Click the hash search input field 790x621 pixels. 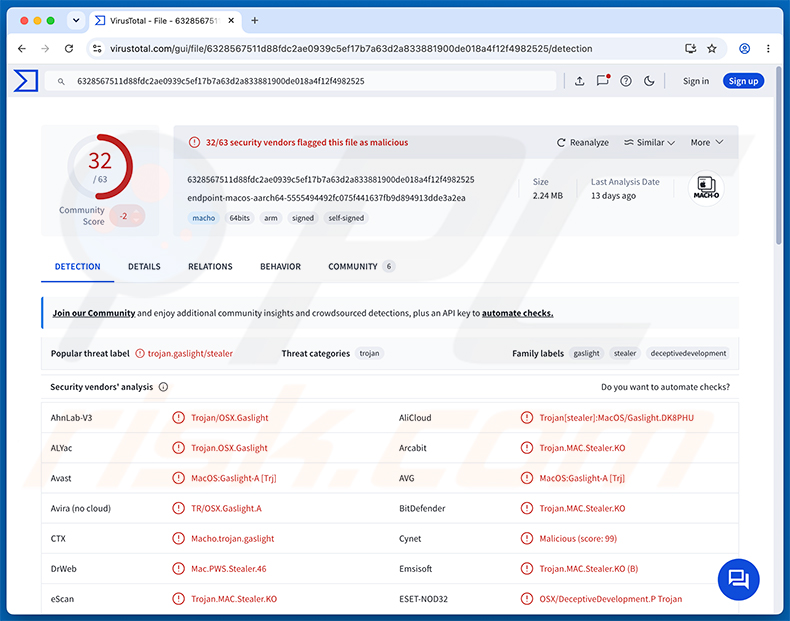click(300, 81)
